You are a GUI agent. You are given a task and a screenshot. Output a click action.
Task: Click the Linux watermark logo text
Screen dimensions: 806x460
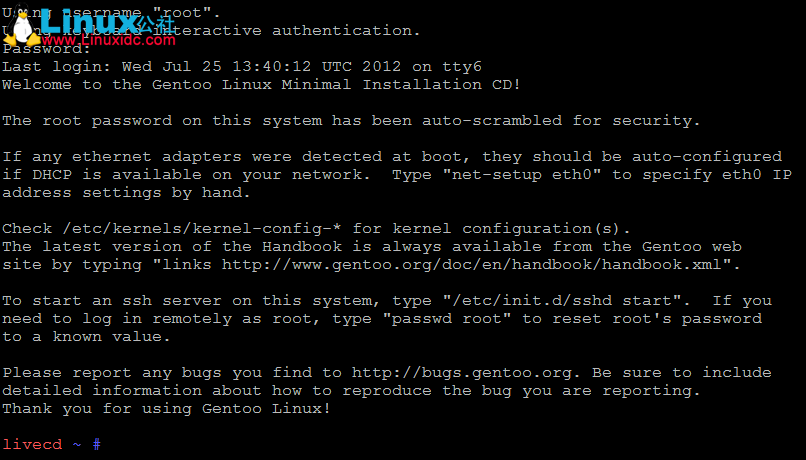click(x=88, y=22)
